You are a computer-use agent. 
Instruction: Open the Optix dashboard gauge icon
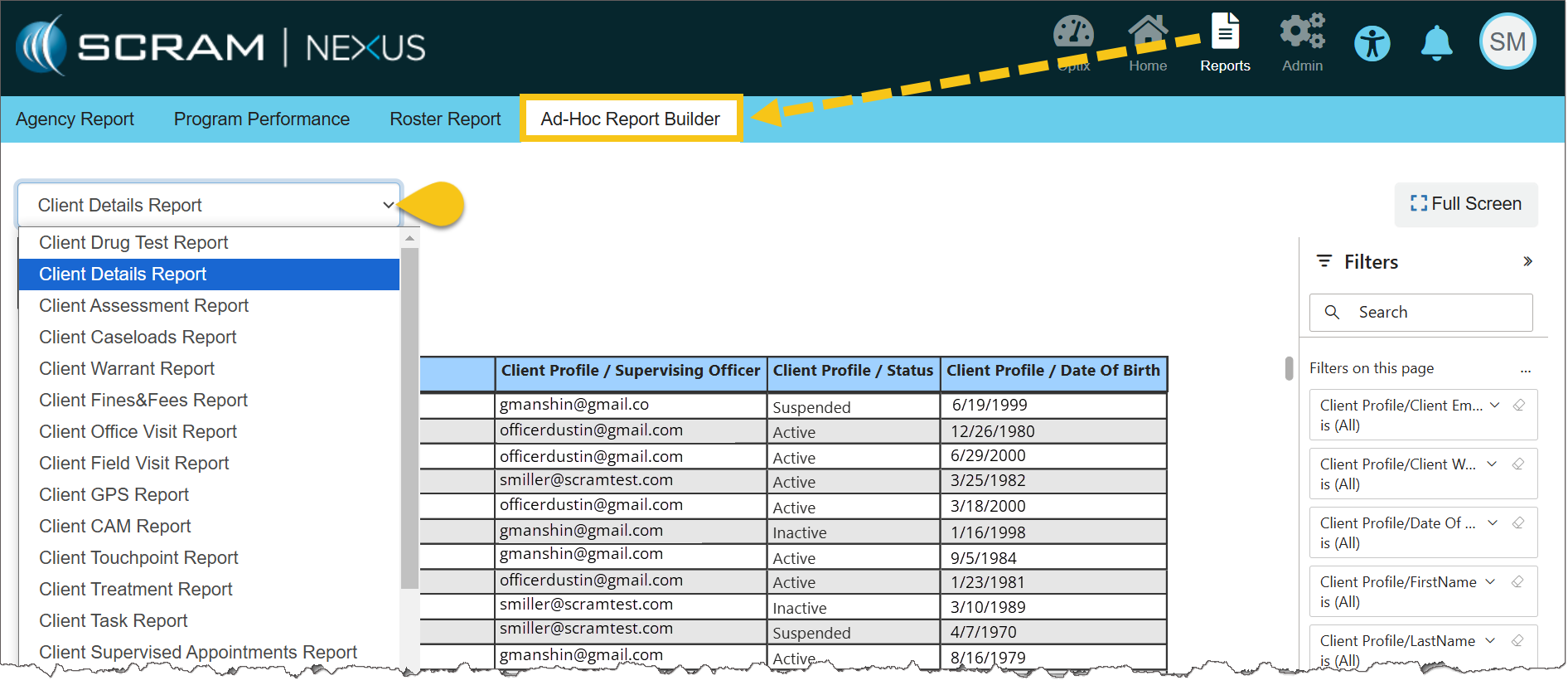[x=1073, y=35]
